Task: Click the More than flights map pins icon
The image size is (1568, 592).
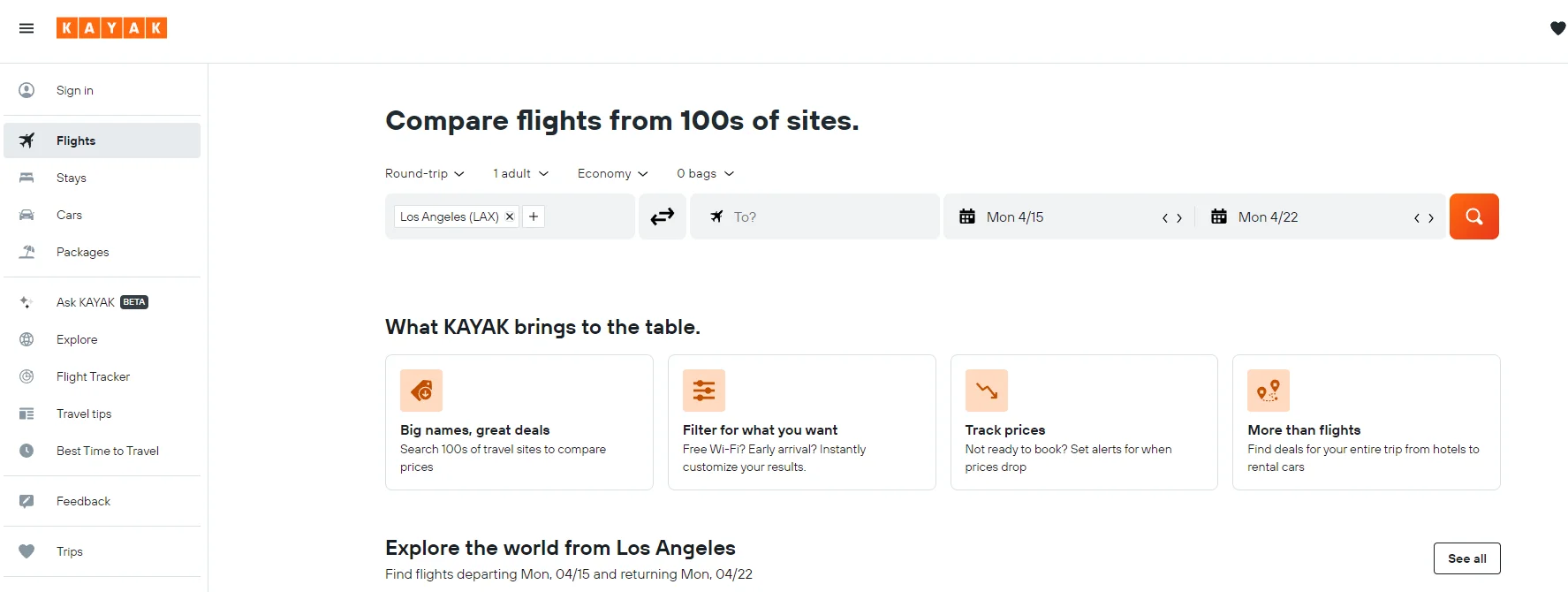Action: pos(1269,391)
